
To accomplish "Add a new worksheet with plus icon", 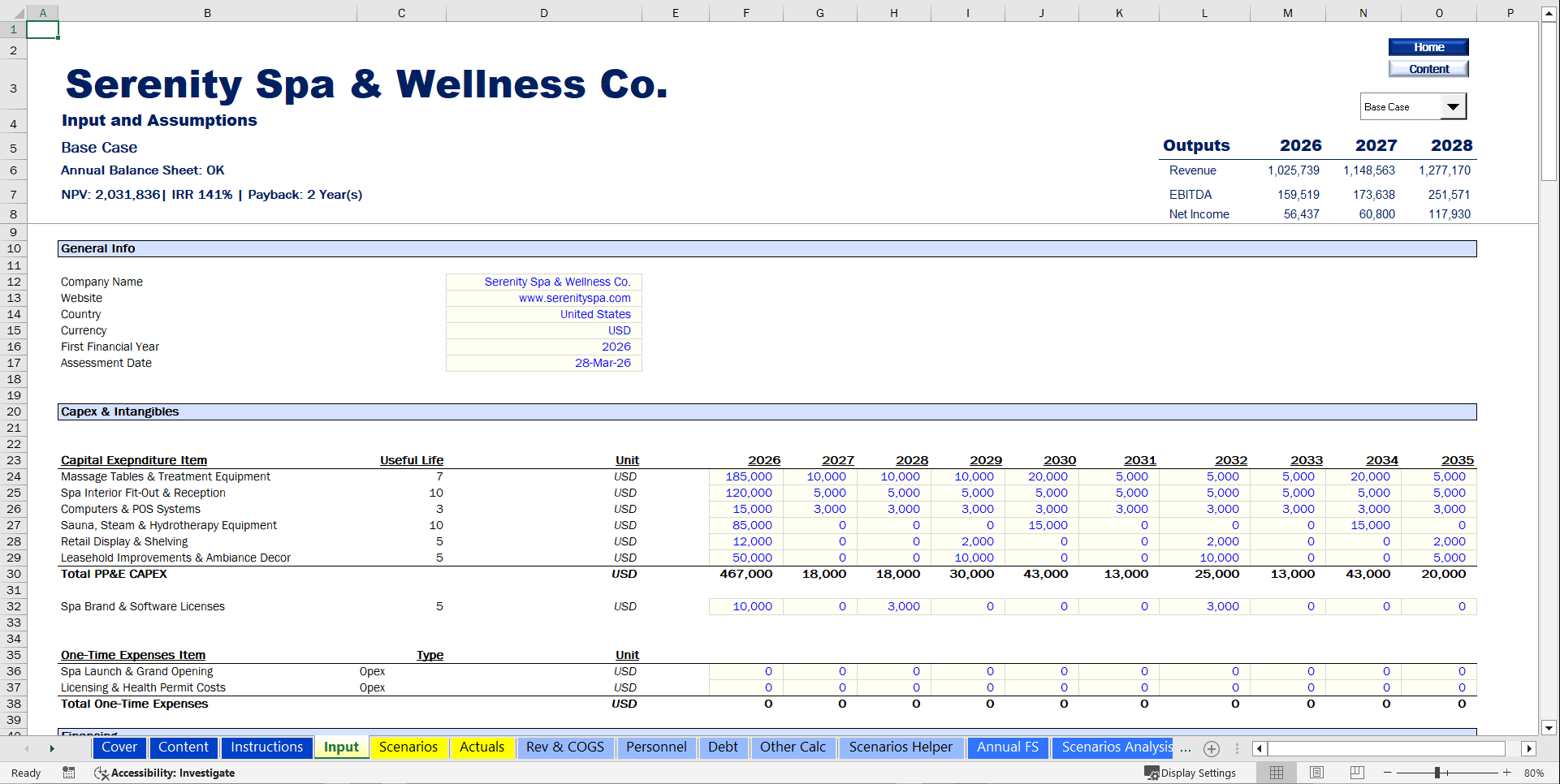I will (1212, 748).
